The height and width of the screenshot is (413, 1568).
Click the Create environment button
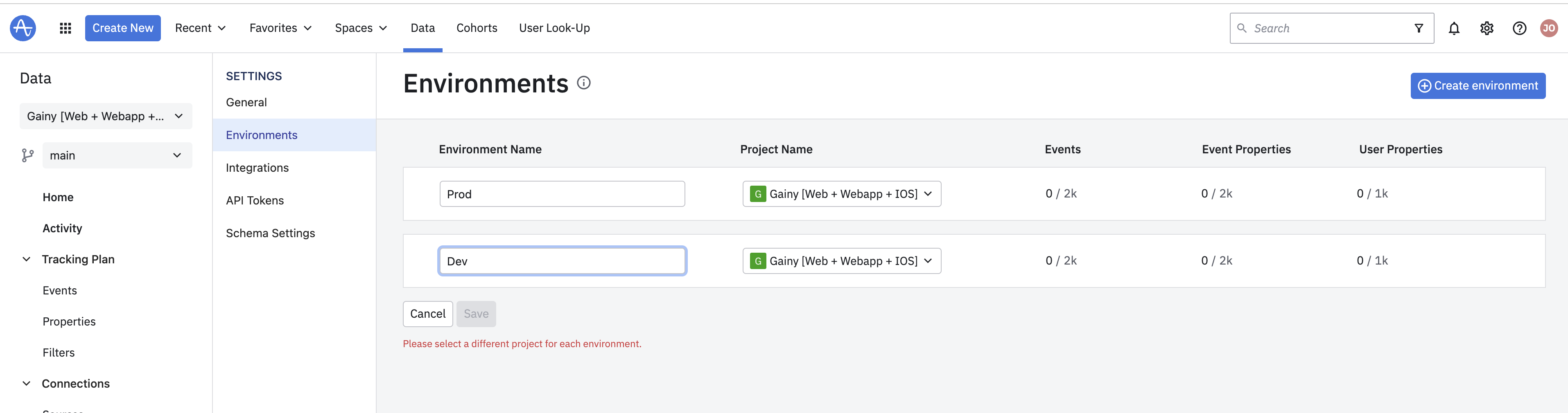pos(1477,86)
